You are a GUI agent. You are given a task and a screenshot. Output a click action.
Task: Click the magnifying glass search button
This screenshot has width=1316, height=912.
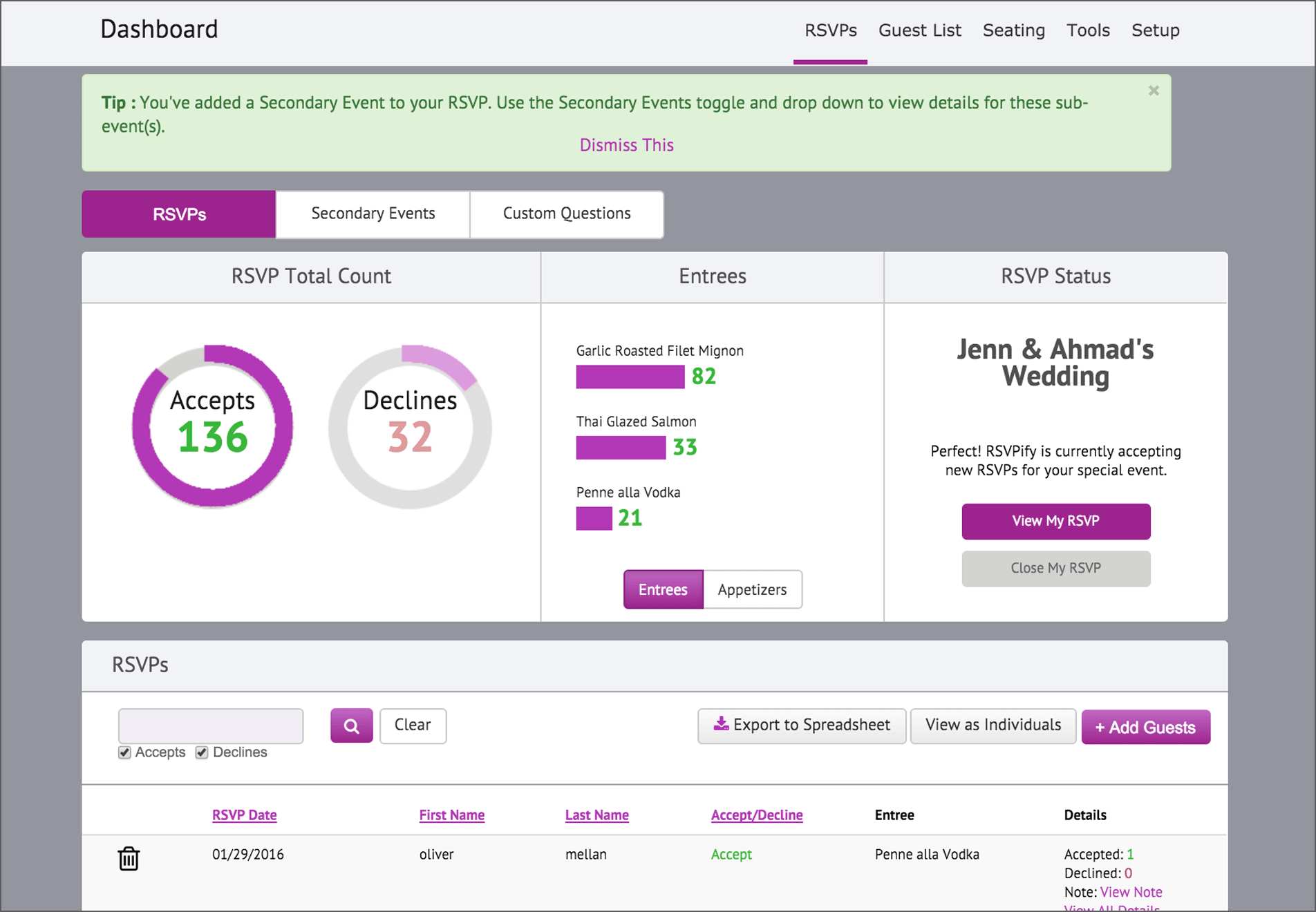point(352,725)
